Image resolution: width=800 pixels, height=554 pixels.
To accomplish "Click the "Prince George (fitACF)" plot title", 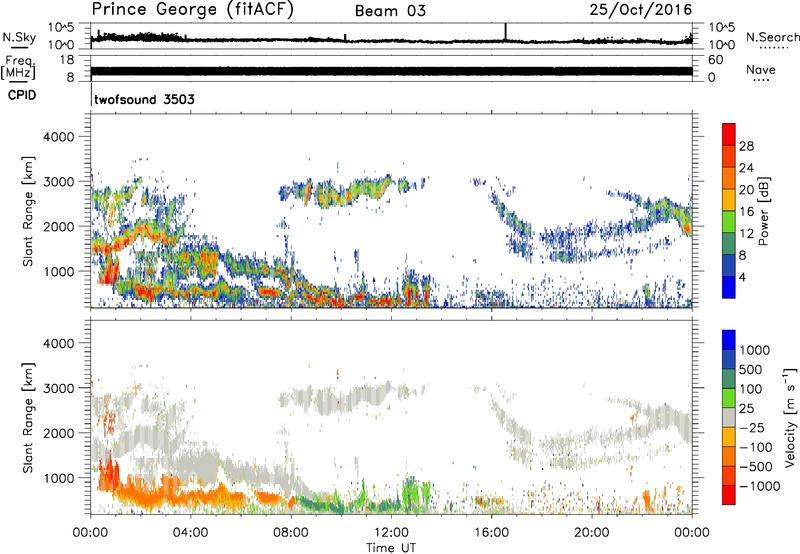I will click(192, 10).
